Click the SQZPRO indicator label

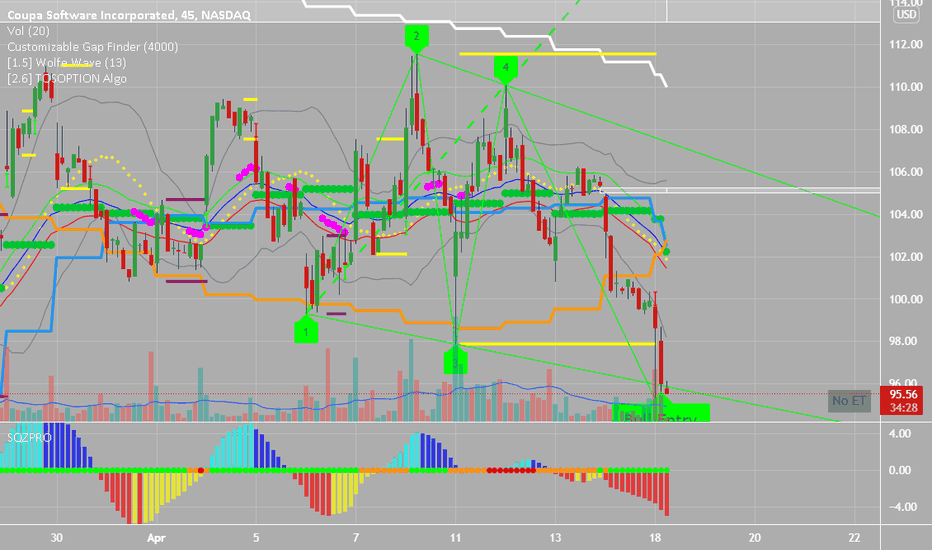29,438
